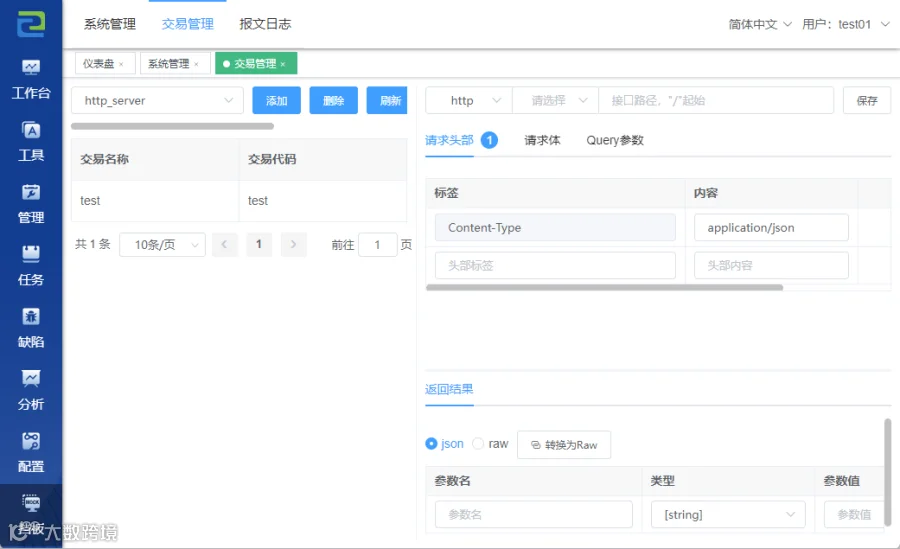The width and height of the screenshot is (900, 549).
Task: Click the 刷新 button
Action: tap(387, 100)
